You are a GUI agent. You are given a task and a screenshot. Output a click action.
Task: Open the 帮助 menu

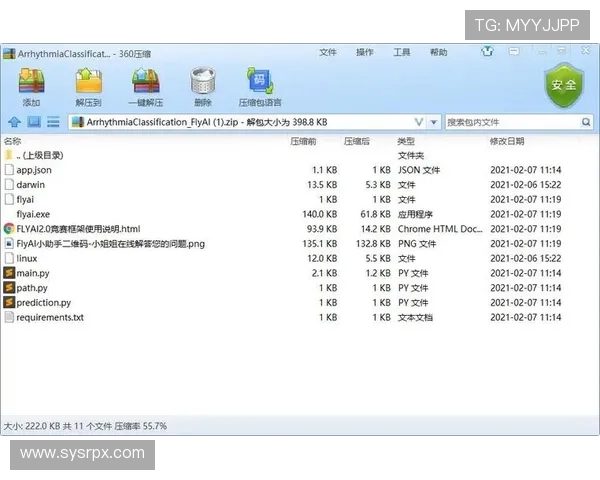[x=439, y=52]
